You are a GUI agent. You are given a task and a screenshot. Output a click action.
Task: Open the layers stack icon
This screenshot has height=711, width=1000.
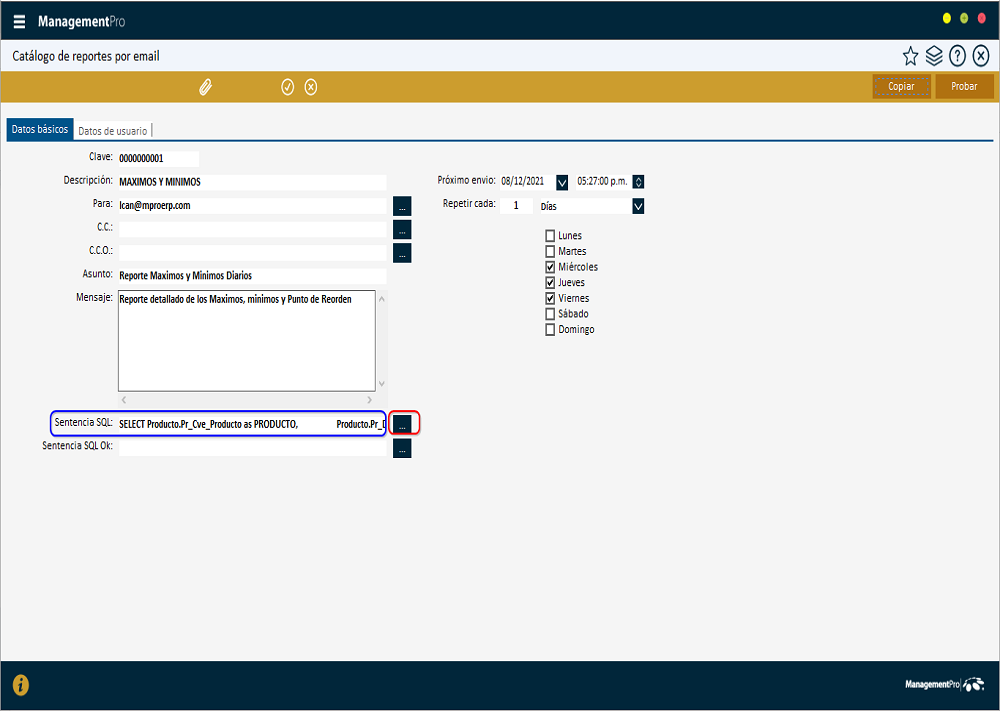pyautogui.click(x=934, y=56)
